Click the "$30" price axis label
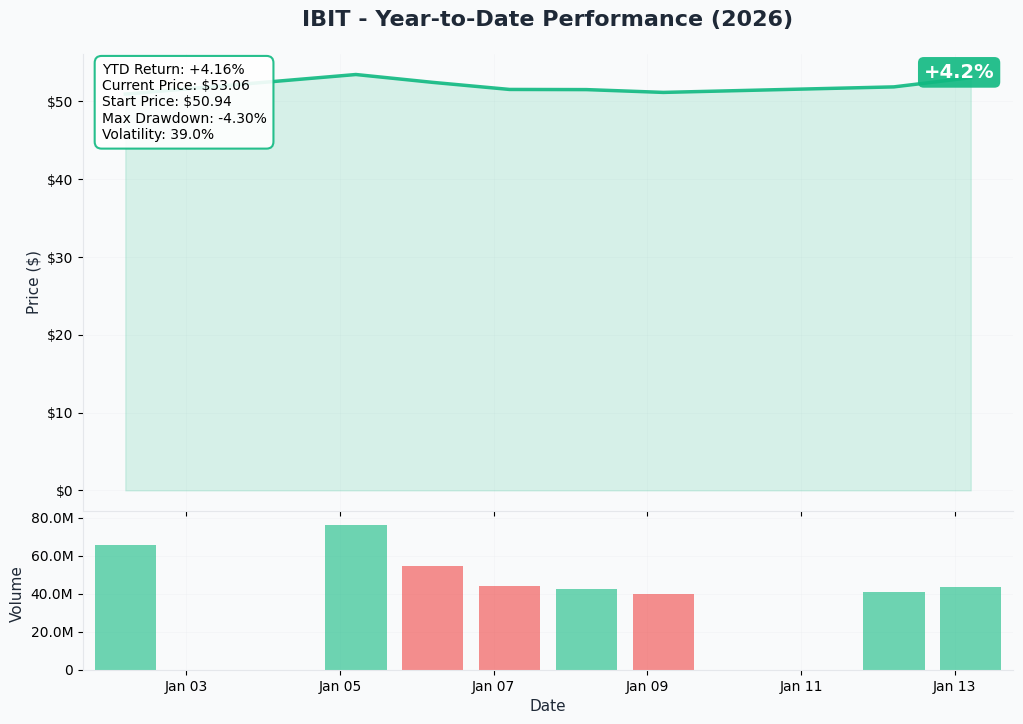The width and height of the screenshot is (1023, 724). [x=60, y=258]
